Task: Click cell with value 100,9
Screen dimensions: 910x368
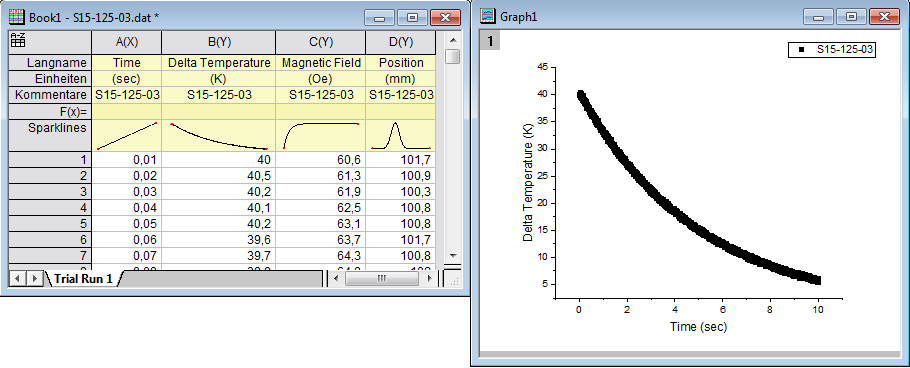Action: [400, 176]
